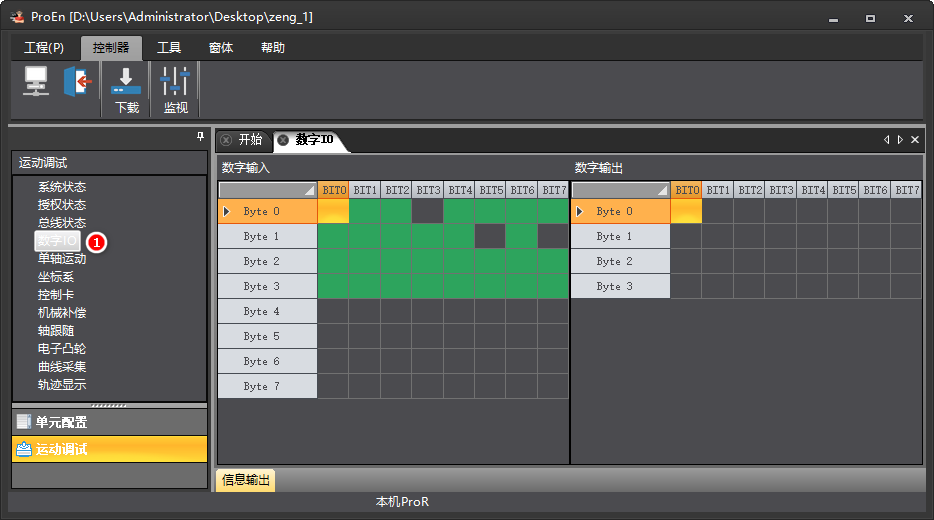Pin the left panel with pushpin icon
Image resolution: width=934 pixels, height=520 pixels.
(x=200, y=137)
